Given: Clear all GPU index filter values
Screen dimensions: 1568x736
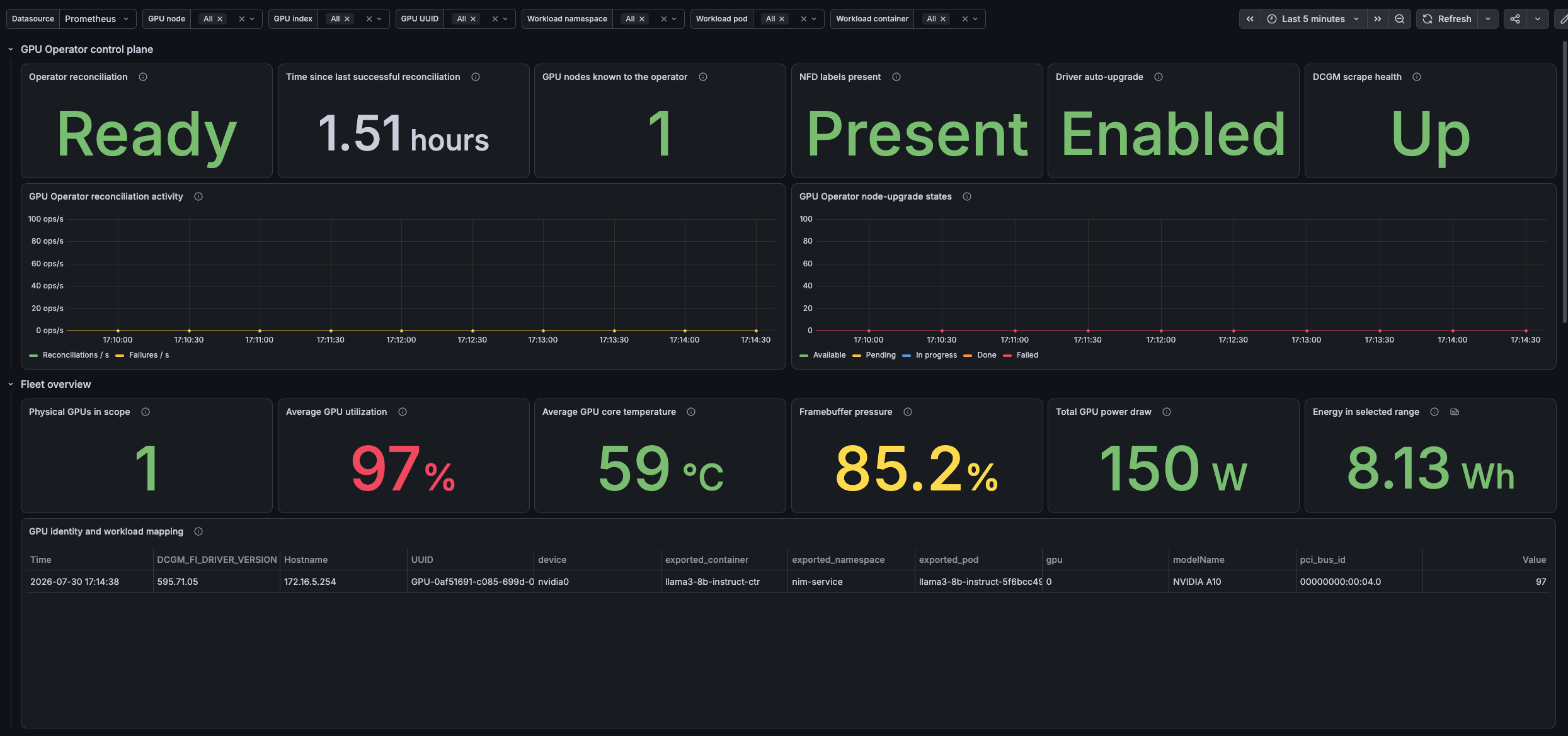Looking at the screenshot, I should pos(369,19).
